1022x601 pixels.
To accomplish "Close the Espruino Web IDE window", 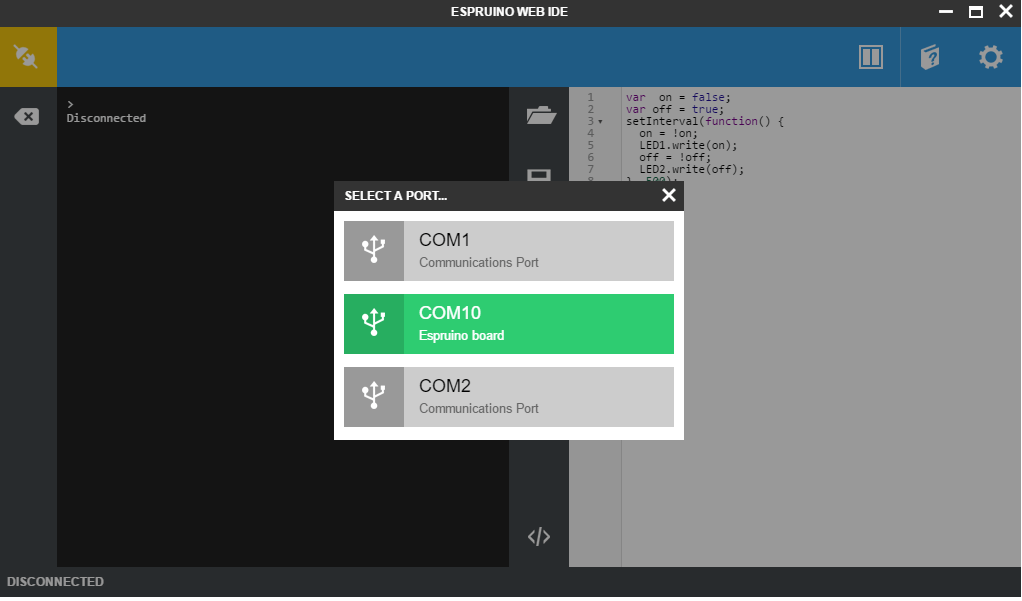I will (x=1006, y=11).
